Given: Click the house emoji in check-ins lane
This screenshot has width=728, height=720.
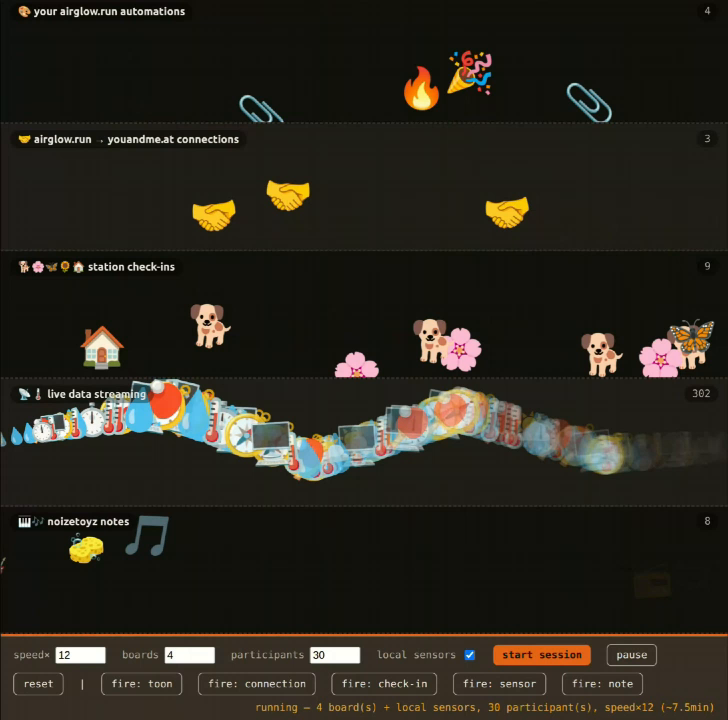Looking at the screenshot, I should (102, 347).
